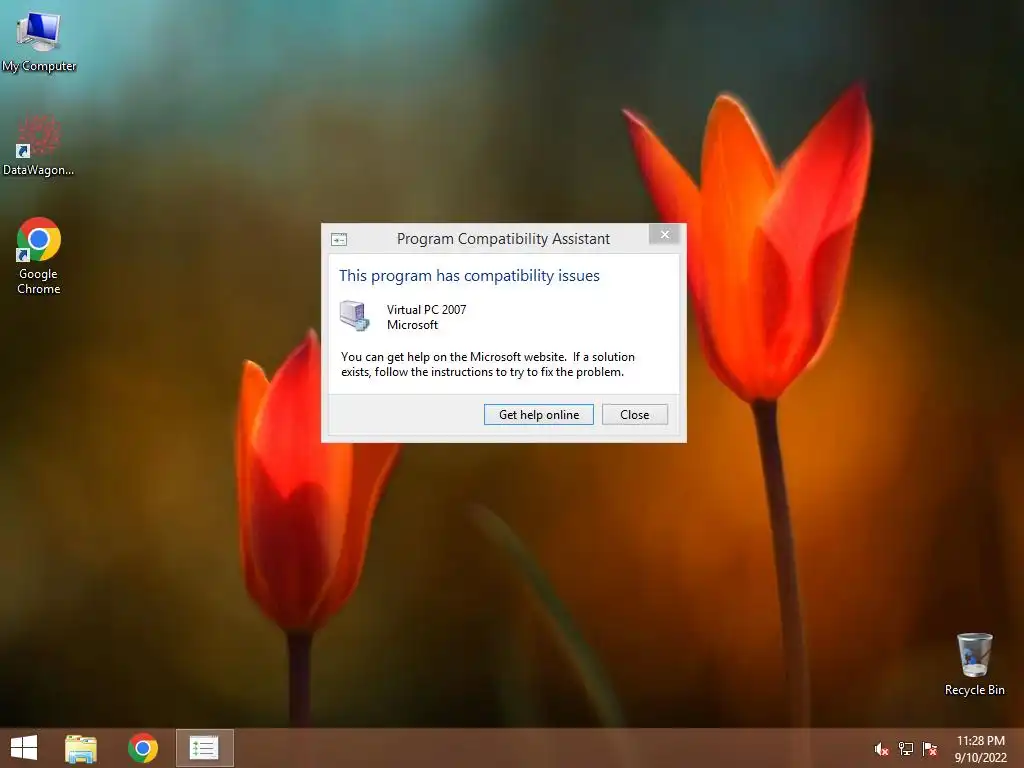
Task: Click the 'Virtual PC 2007' text
Action: coord(426,310)
